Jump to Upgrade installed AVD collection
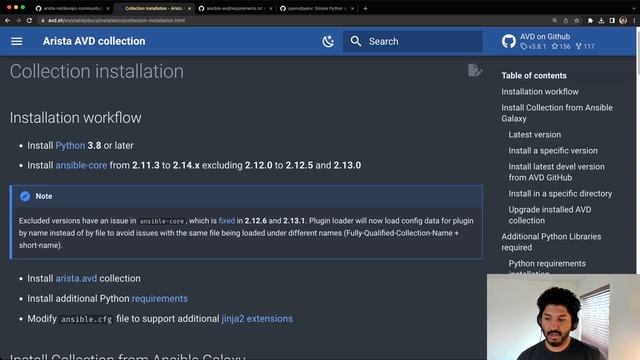The height and width of the screenshot is (360, 640). 549,215
